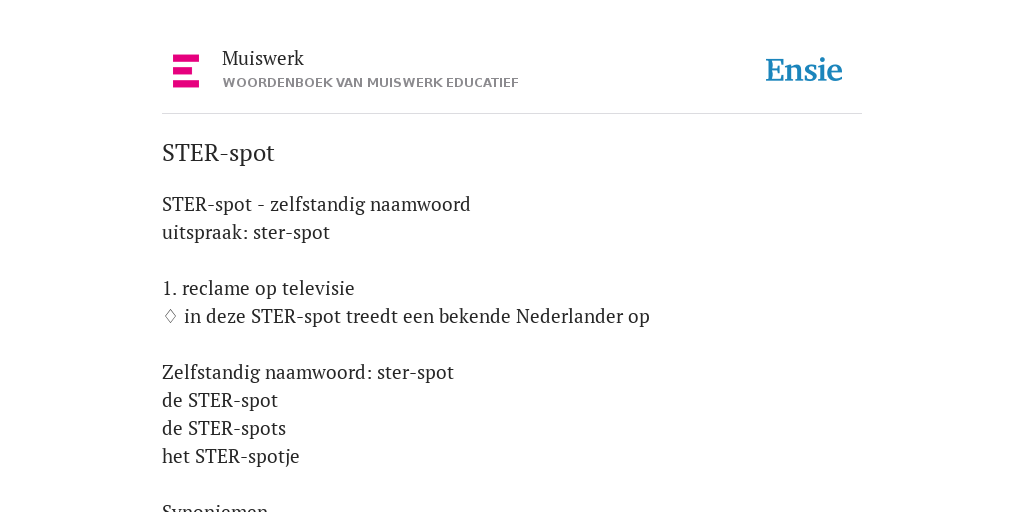The image size is (1024, 512).
Task: Click the Muiswerk dictionary name
Action: (x=263, y=58)
